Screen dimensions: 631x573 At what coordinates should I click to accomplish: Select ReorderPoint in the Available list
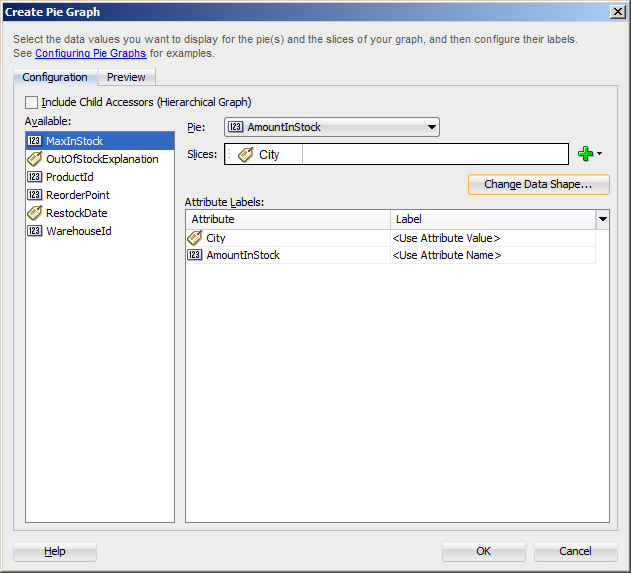[100, 195]
